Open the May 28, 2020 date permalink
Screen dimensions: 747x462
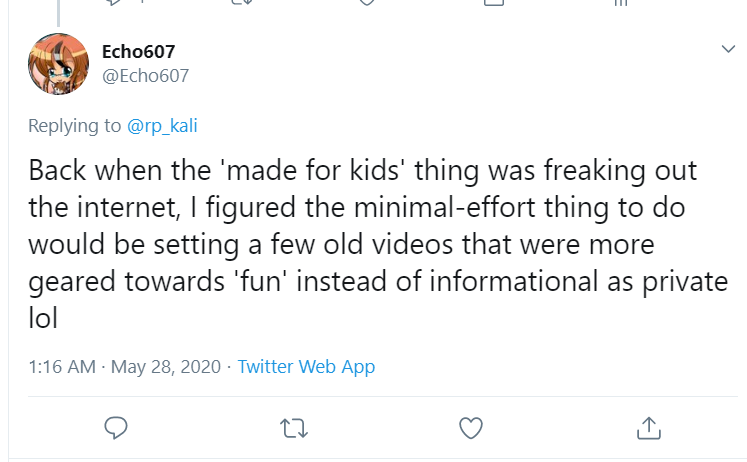pyautogui.click(x=166, y=367)
